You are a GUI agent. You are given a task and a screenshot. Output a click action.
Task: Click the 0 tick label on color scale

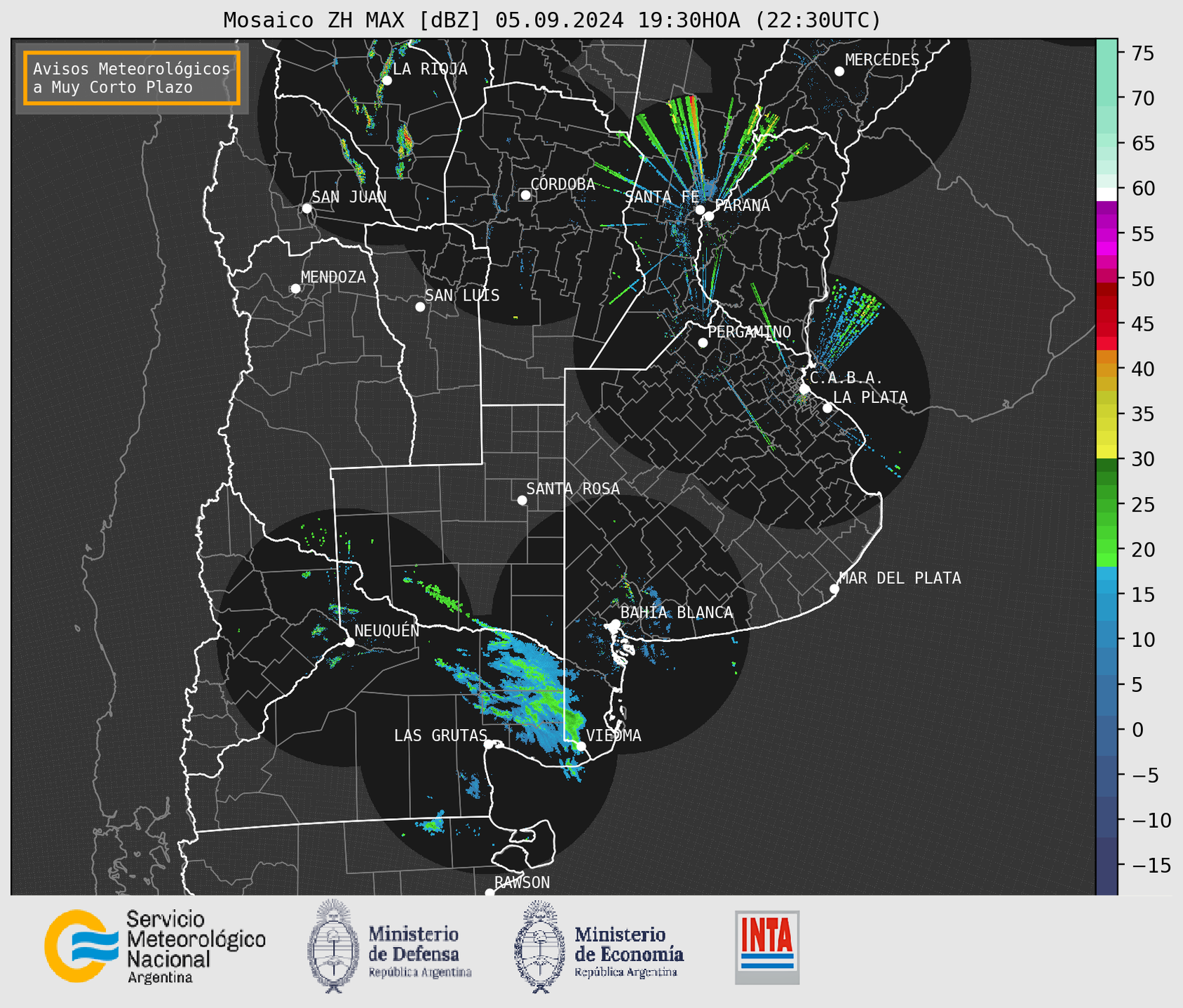coord(1137,730)
